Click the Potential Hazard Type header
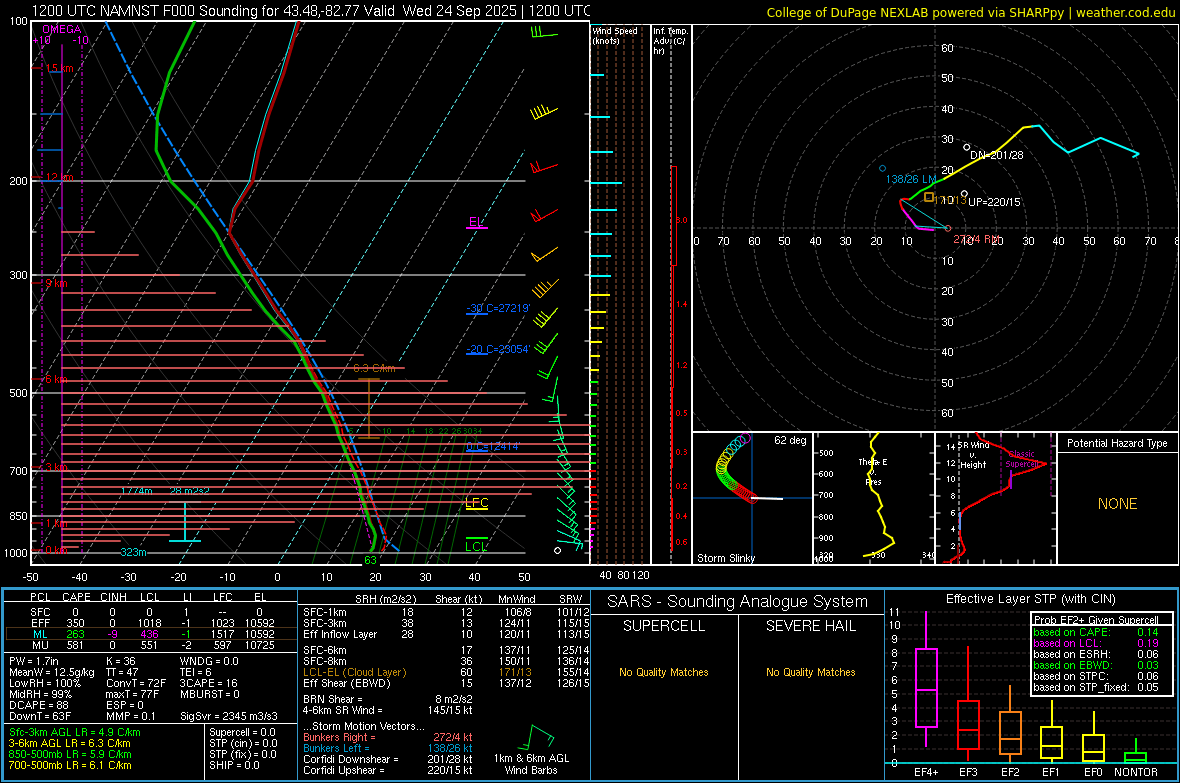Screen dimensions: 1180x783 point(1118,443)
